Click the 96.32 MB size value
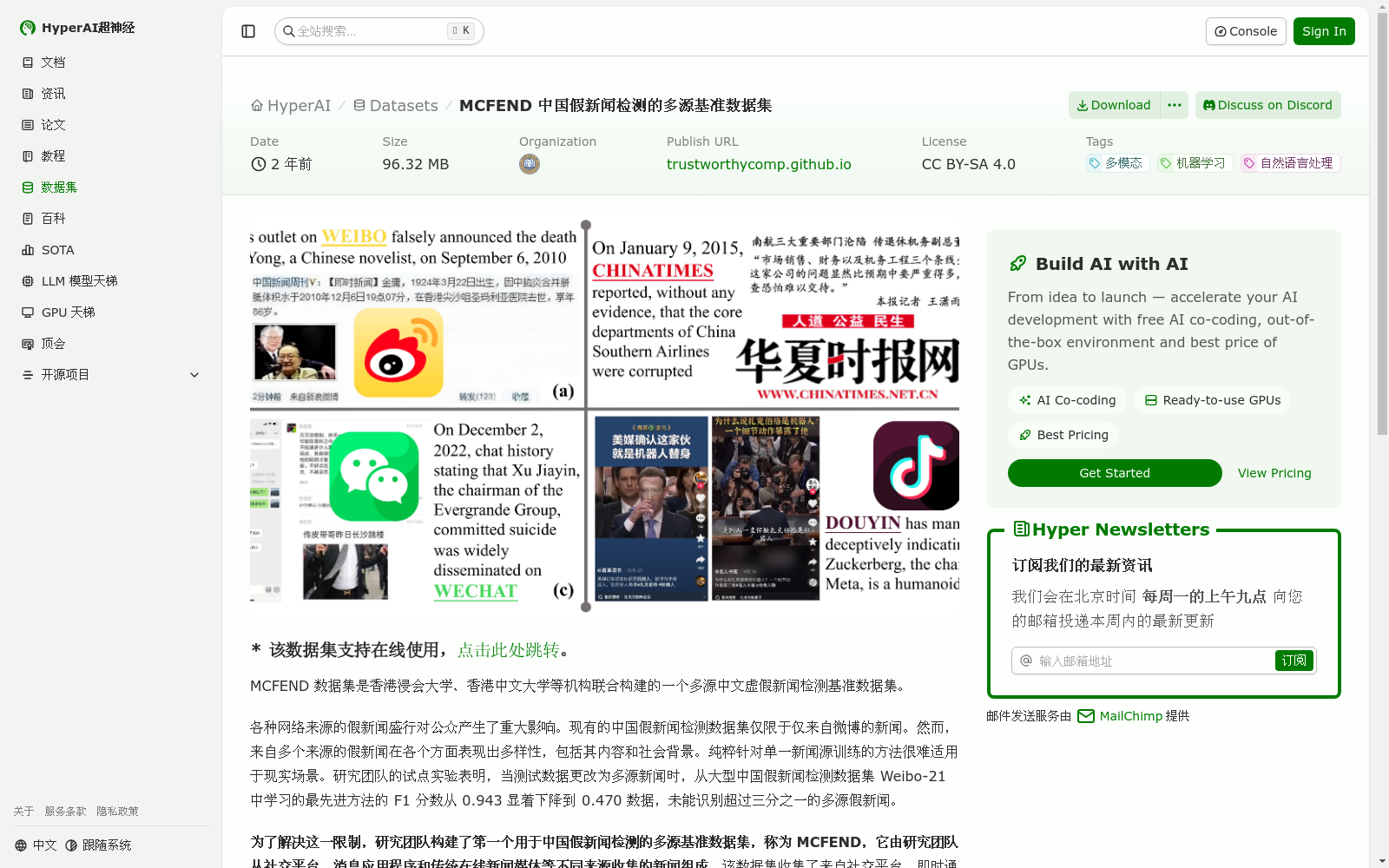This screenshot has height=868, width=1389. coord(416,164)
